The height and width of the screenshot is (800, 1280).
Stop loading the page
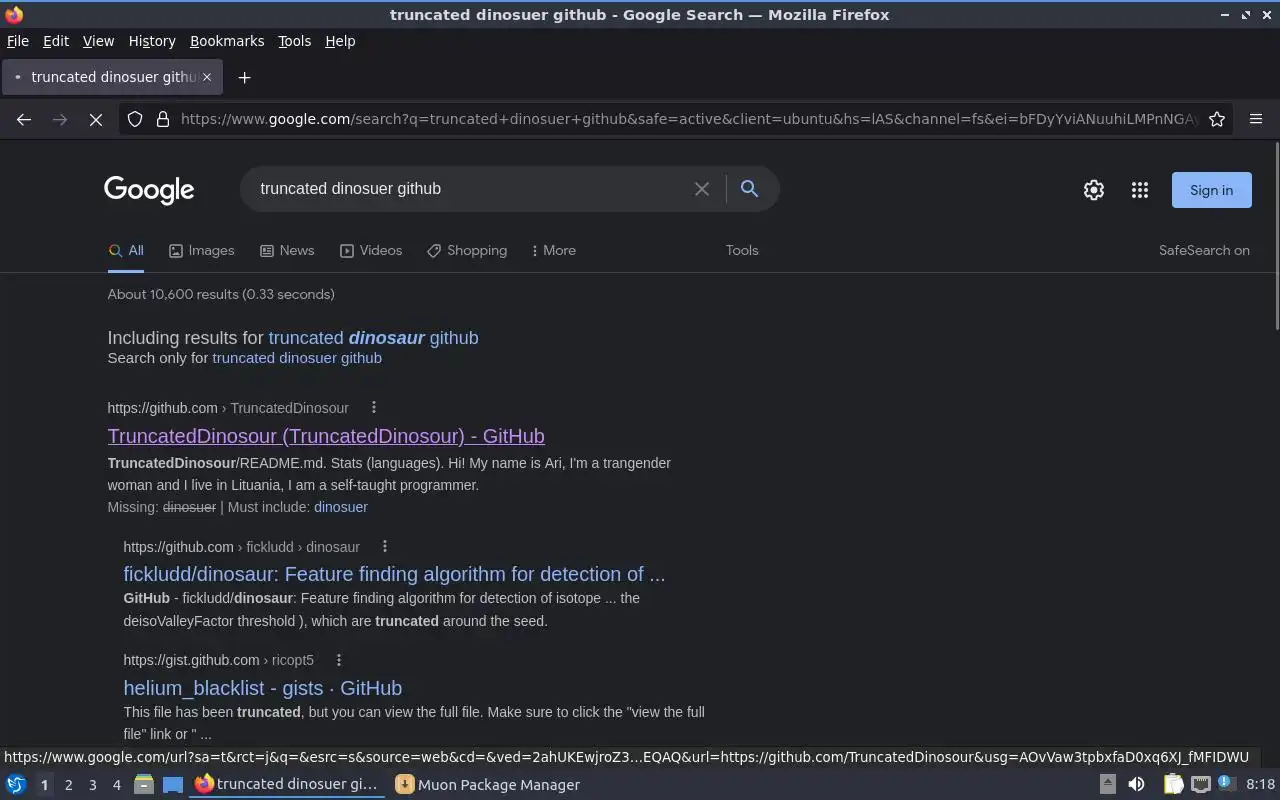[x=96, y=119]
